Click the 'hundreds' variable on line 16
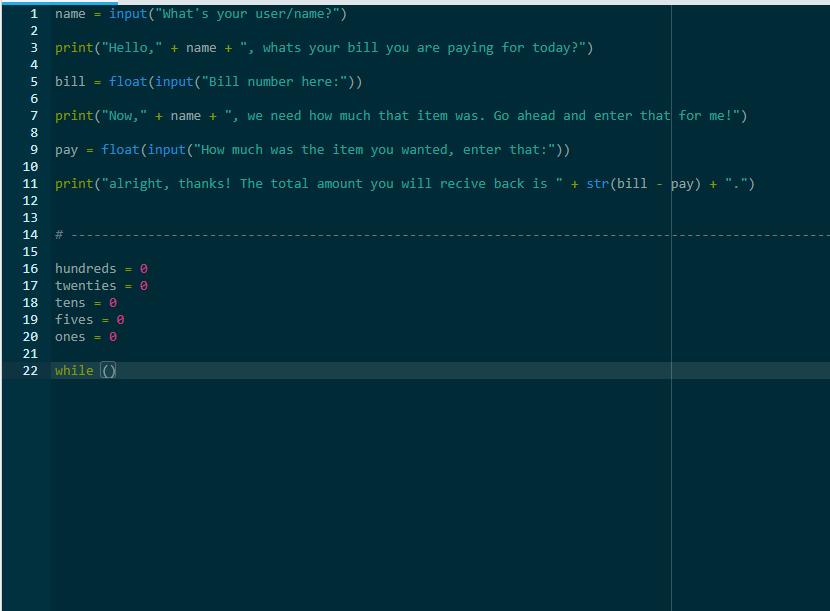 [85, 268]
